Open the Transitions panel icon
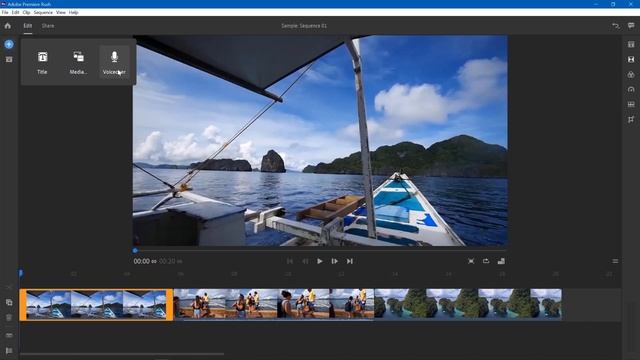 coord(631,59)
